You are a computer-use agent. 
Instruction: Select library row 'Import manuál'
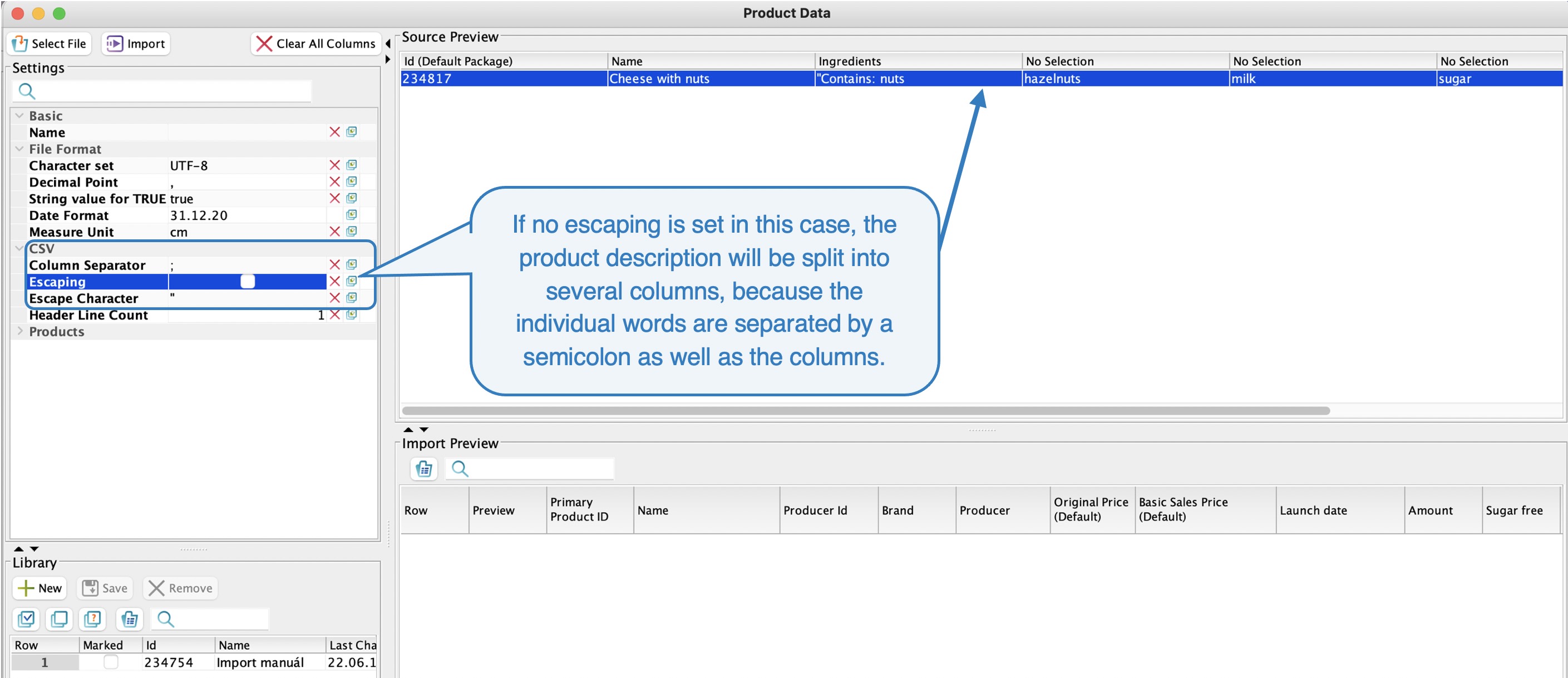[x=195, y=662]
